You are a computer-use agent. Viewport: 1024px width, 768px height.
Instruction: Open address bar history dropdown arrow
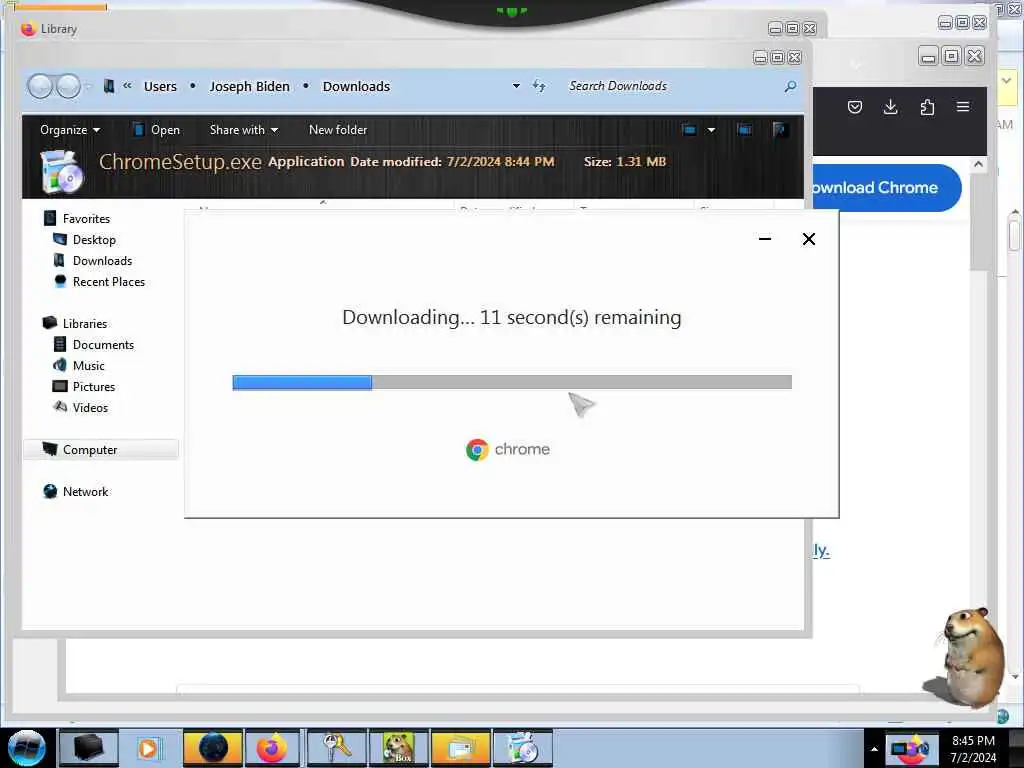coord(517,86)
